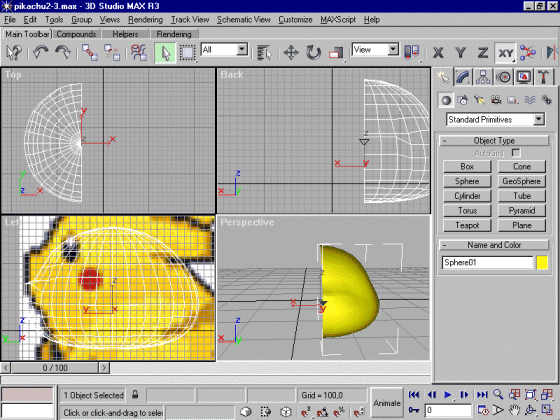Select the Select and Move tool
560x420 pixels.
coord(291,52)
